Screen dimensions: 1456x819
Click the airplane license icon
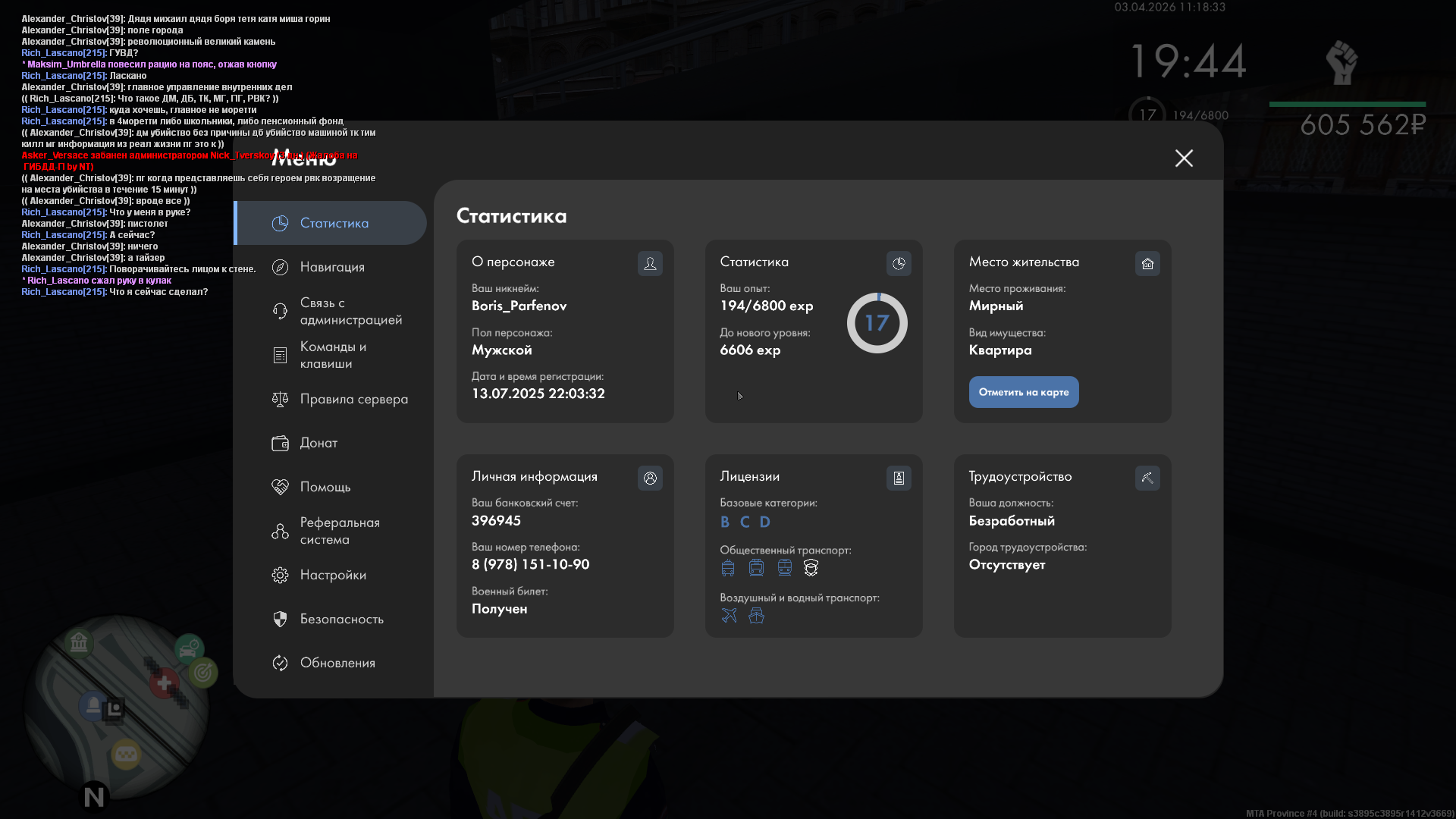[x=729, y=616]
